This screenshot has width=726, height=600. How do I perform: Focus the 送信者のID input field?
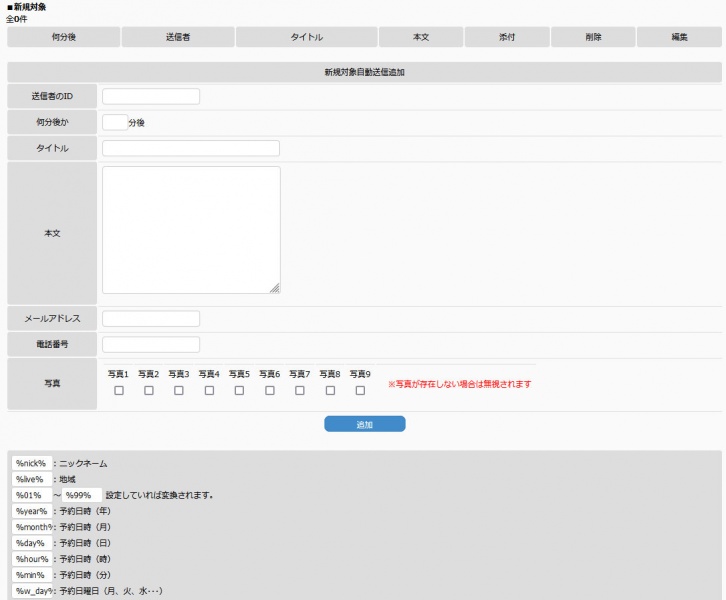[x=151, y=97]
